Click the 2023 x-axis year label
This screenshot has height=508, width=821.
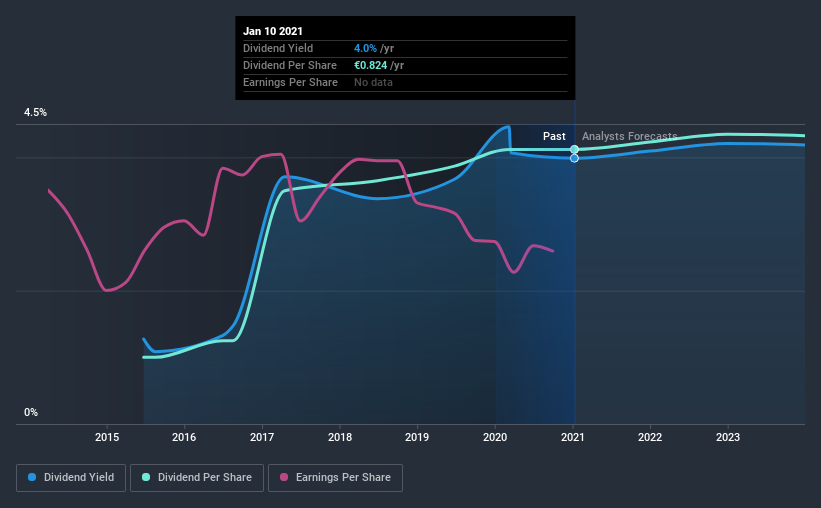click(728, 437)
